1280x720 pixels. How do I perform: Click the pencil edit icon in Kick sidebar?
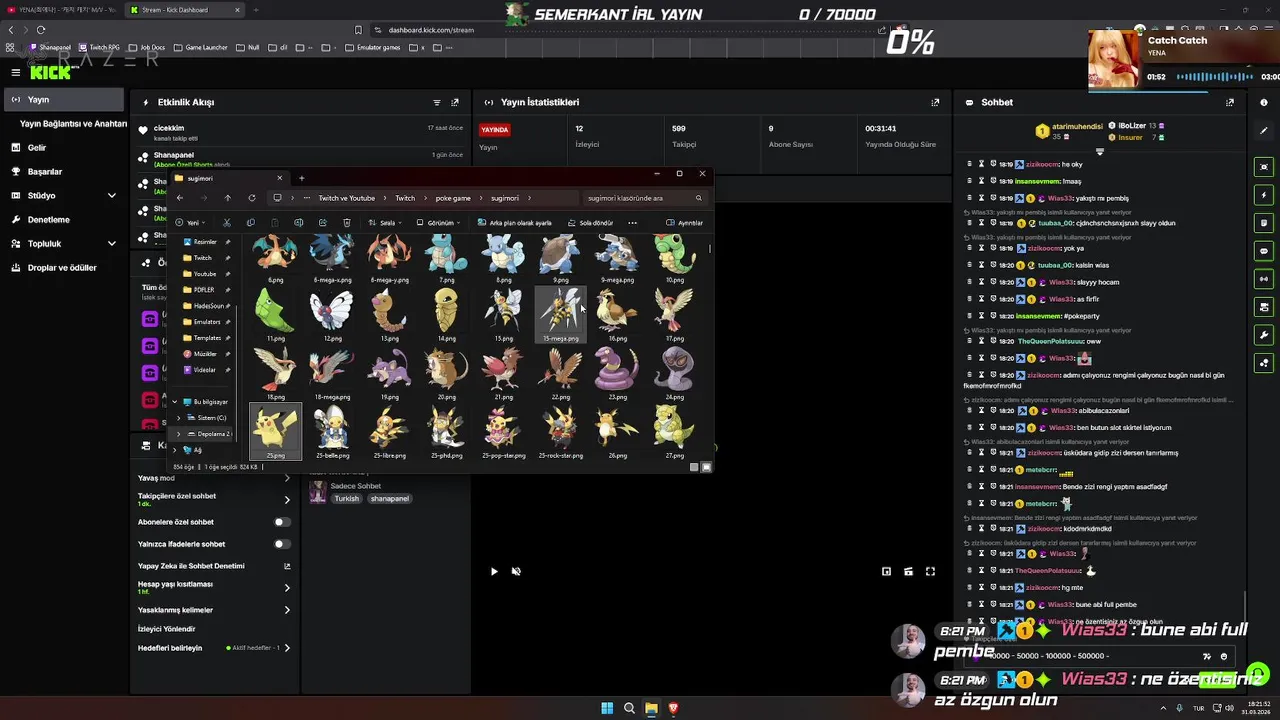[x=1264, y=130]
